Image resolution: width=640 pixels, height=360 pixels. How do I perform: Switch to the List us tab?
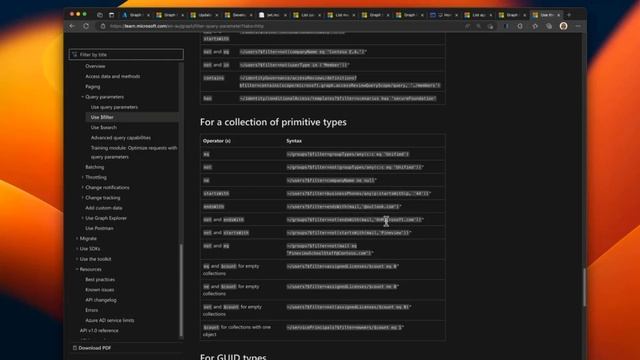[x=307, y=15]
